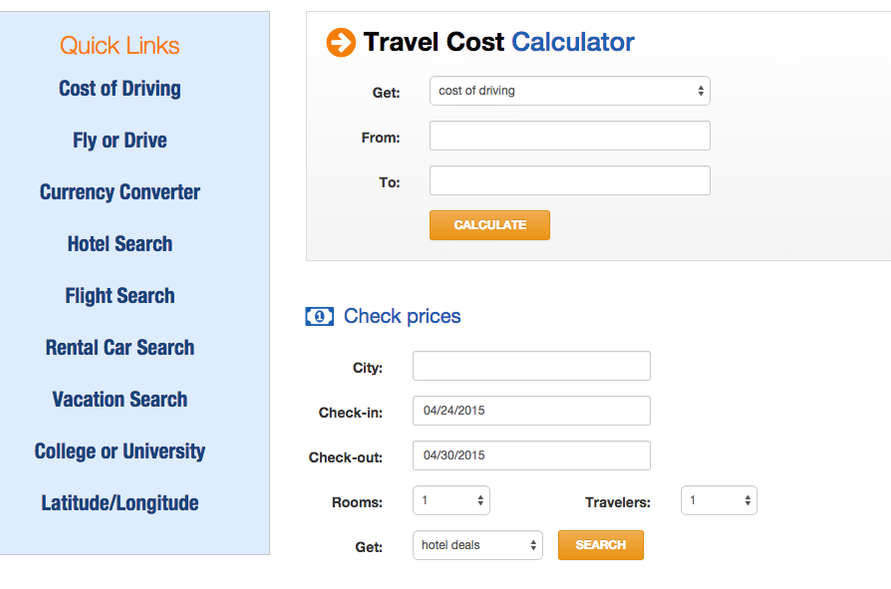Select the Check-out date field

[x=531, y=456]
